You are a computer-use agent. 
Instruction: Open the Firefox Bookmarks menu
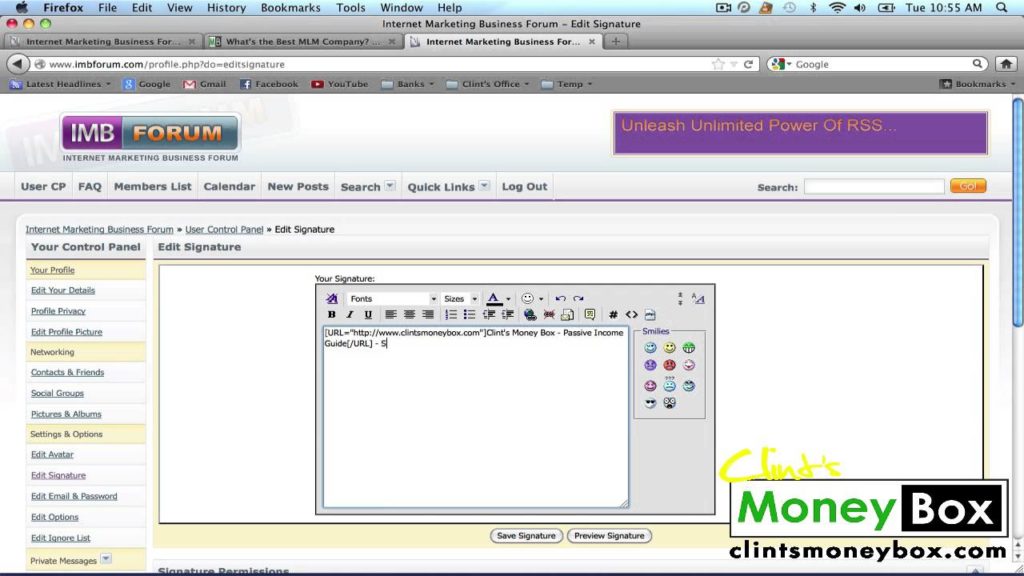[291, 8]
